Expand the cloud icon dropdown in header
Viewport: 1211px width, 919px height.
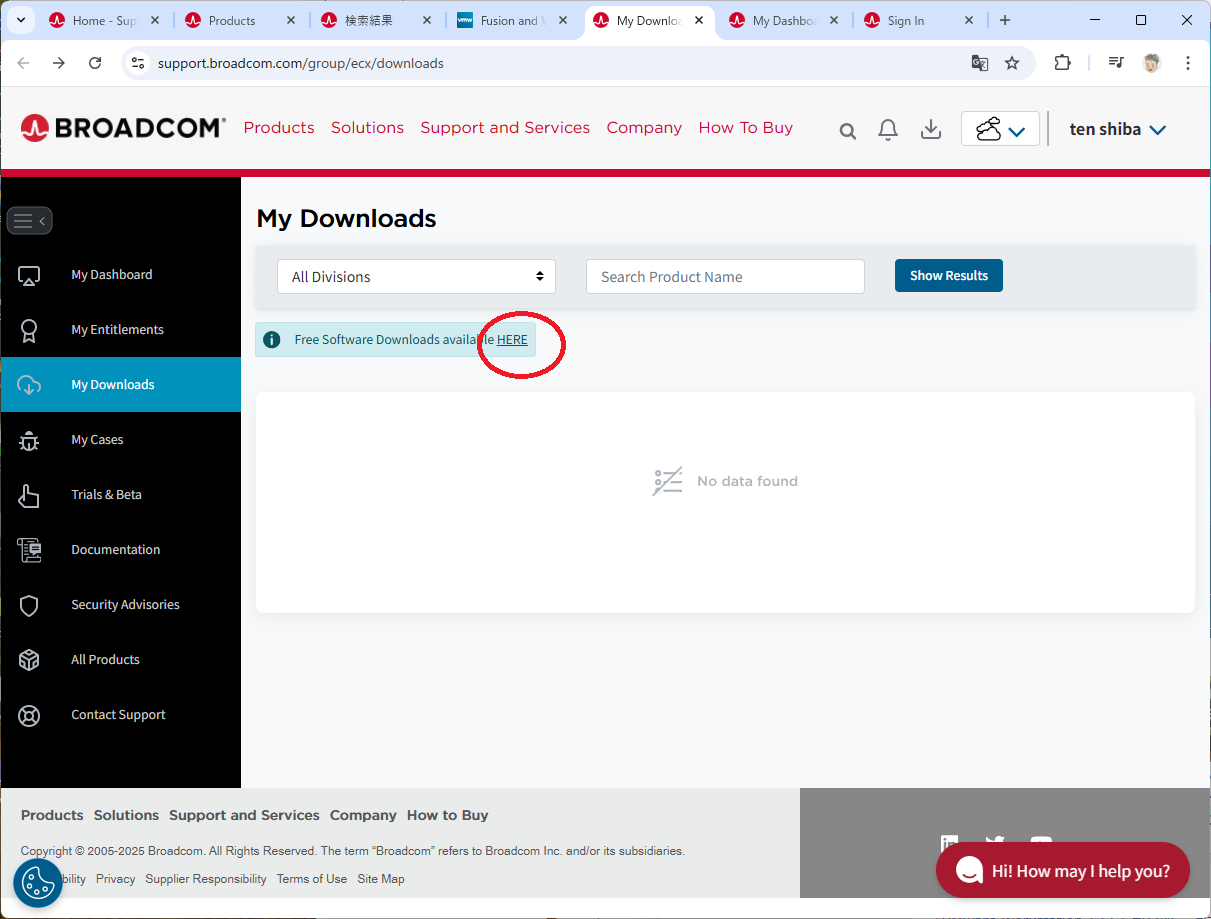tap(1000, 130)
